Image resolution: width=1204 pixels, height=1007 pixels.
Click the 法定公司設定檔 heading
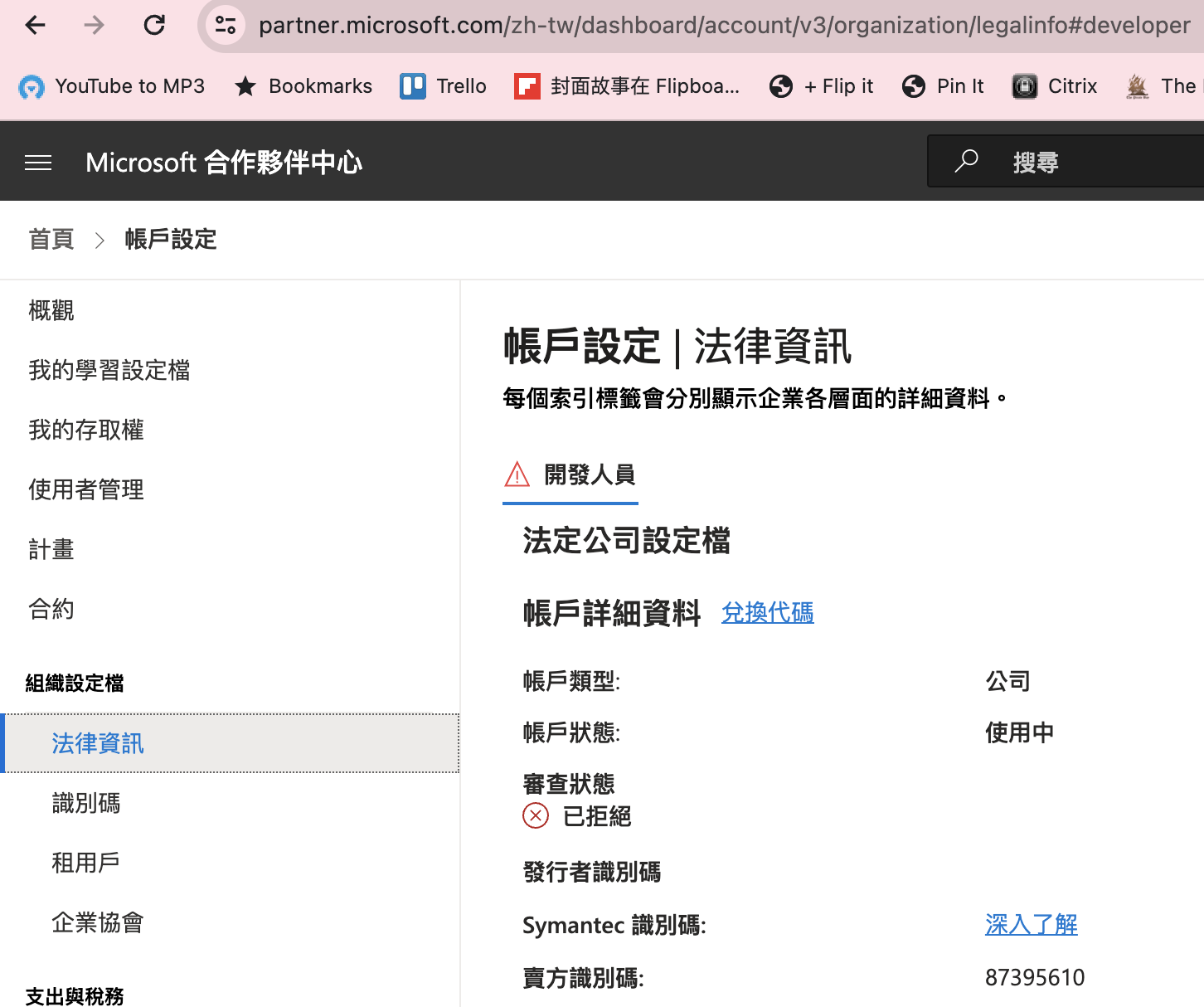[x=627, y=541]
